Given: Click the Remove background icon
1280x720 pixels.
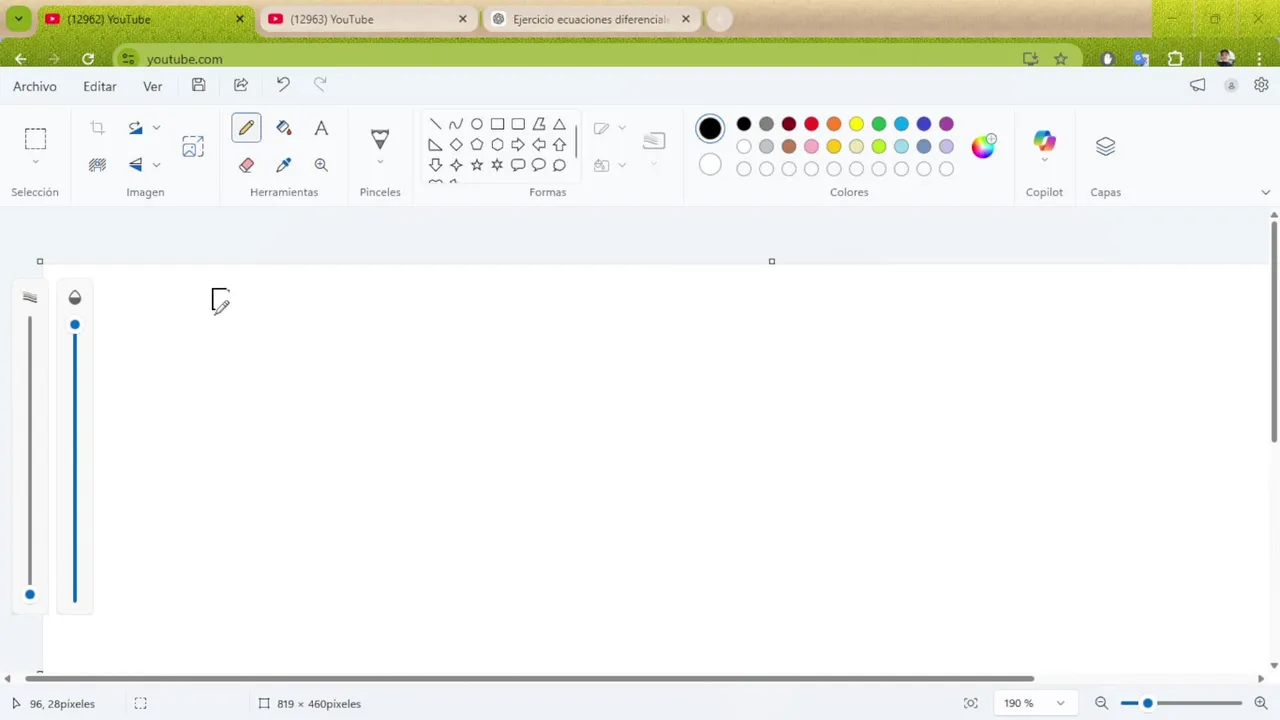Looking at the screenshot, I should (x=97, y=165).
